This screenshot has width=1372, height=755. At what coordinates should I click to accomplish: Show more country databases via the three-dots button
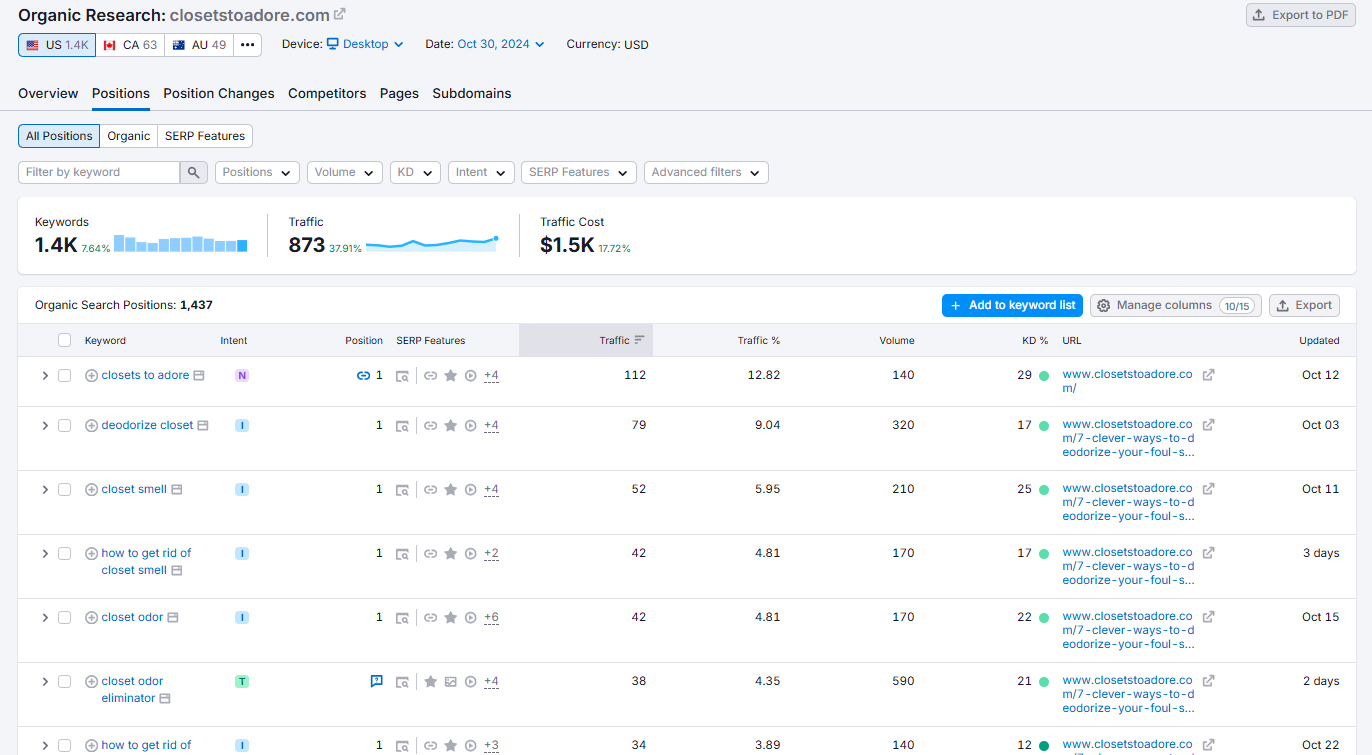pos(247,45)
